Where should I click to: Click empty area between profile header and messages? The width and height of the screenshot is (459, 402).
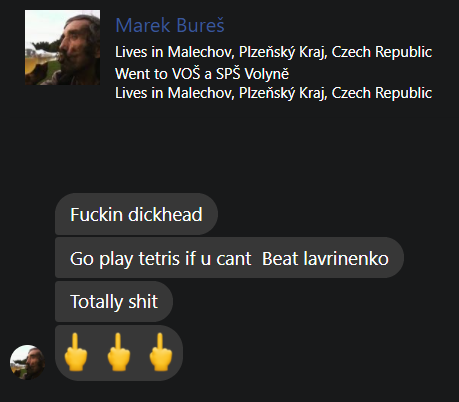tap(229, 147)
